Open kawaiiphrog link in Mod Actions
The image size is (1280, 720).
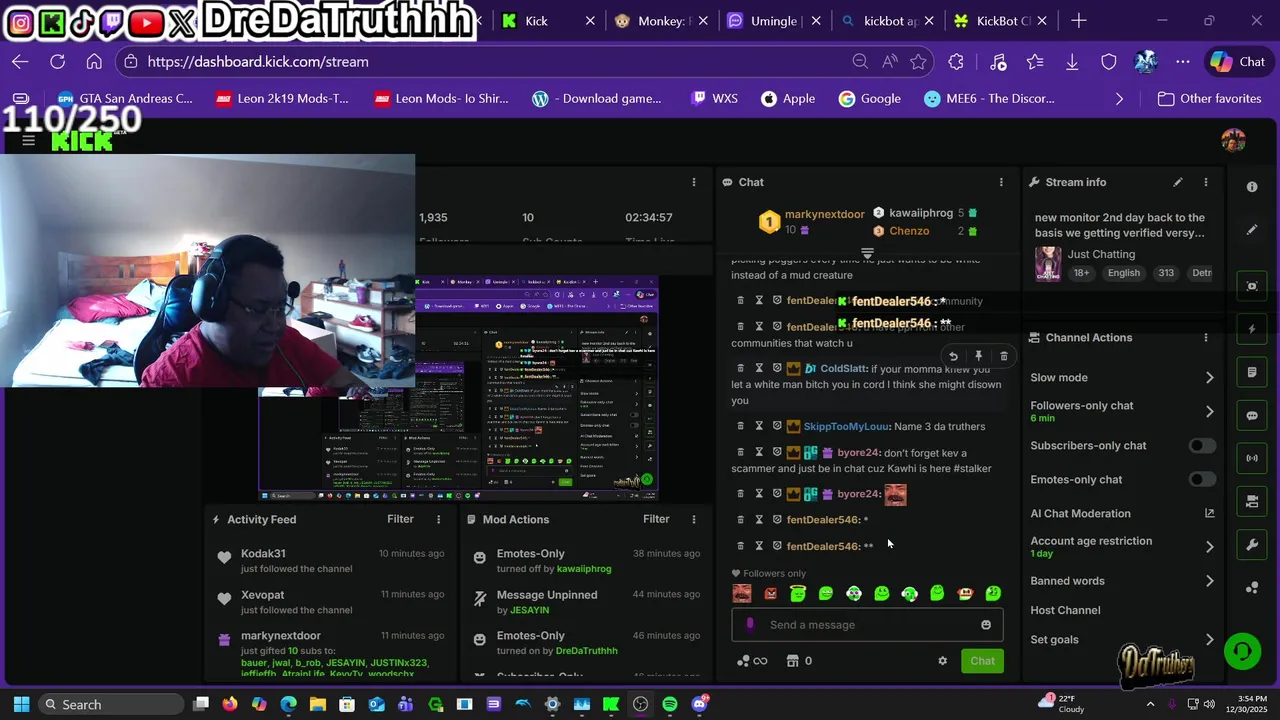click(x=584, y=569)
